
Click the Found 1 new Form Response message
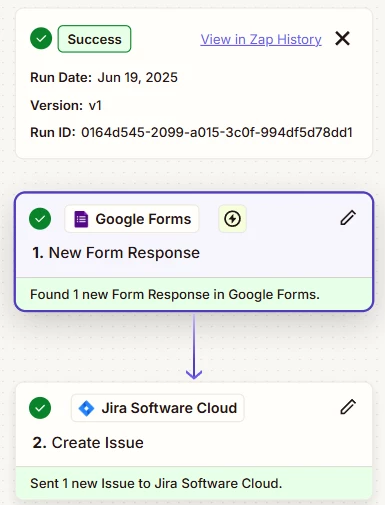[175, 294]
